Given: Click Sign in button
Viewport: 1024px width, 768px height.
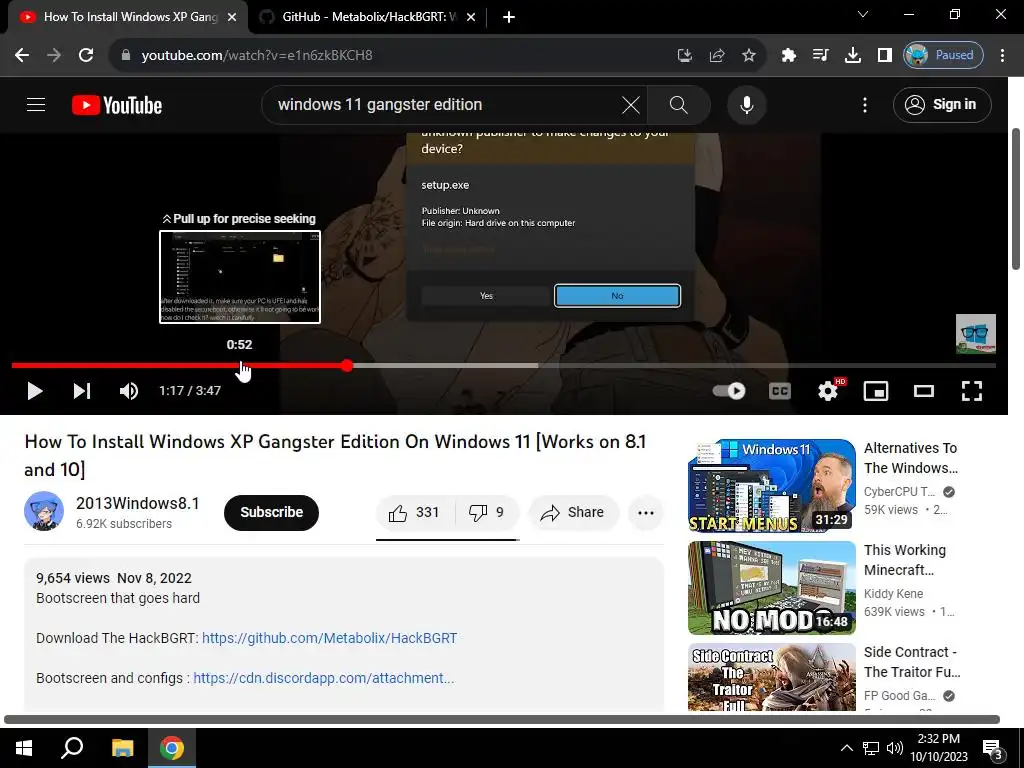Looking at the screenshot, I should 942,104.
